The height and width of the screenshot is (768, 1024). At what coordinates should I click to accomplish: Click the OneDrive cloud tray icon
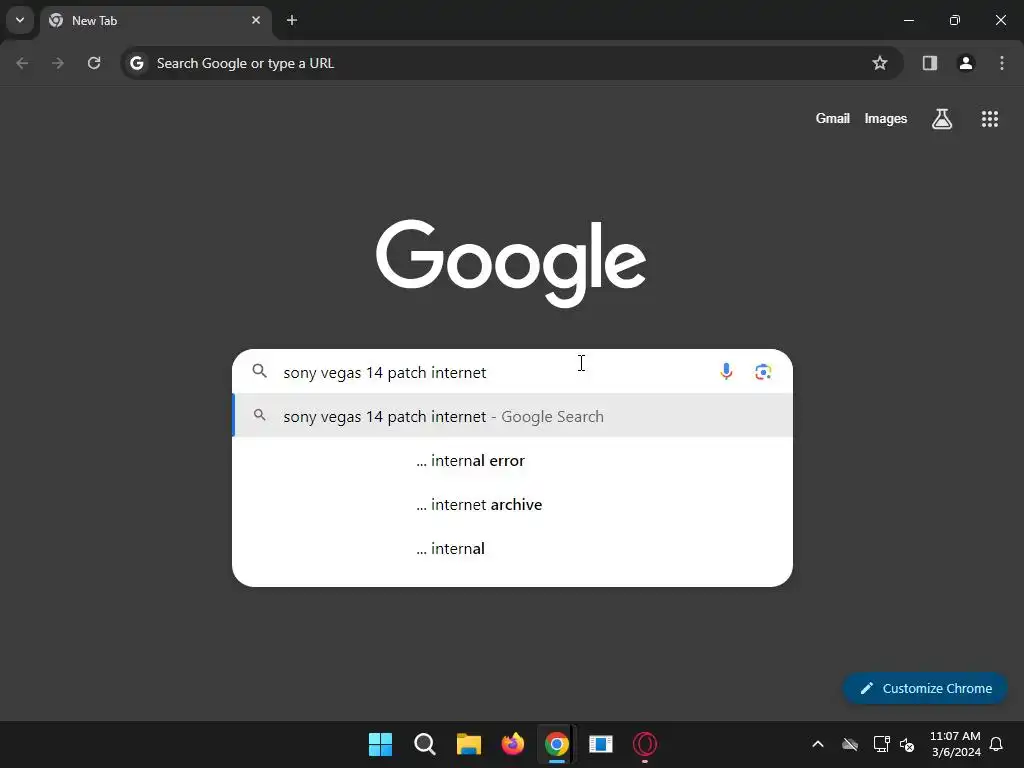point(850,744)
